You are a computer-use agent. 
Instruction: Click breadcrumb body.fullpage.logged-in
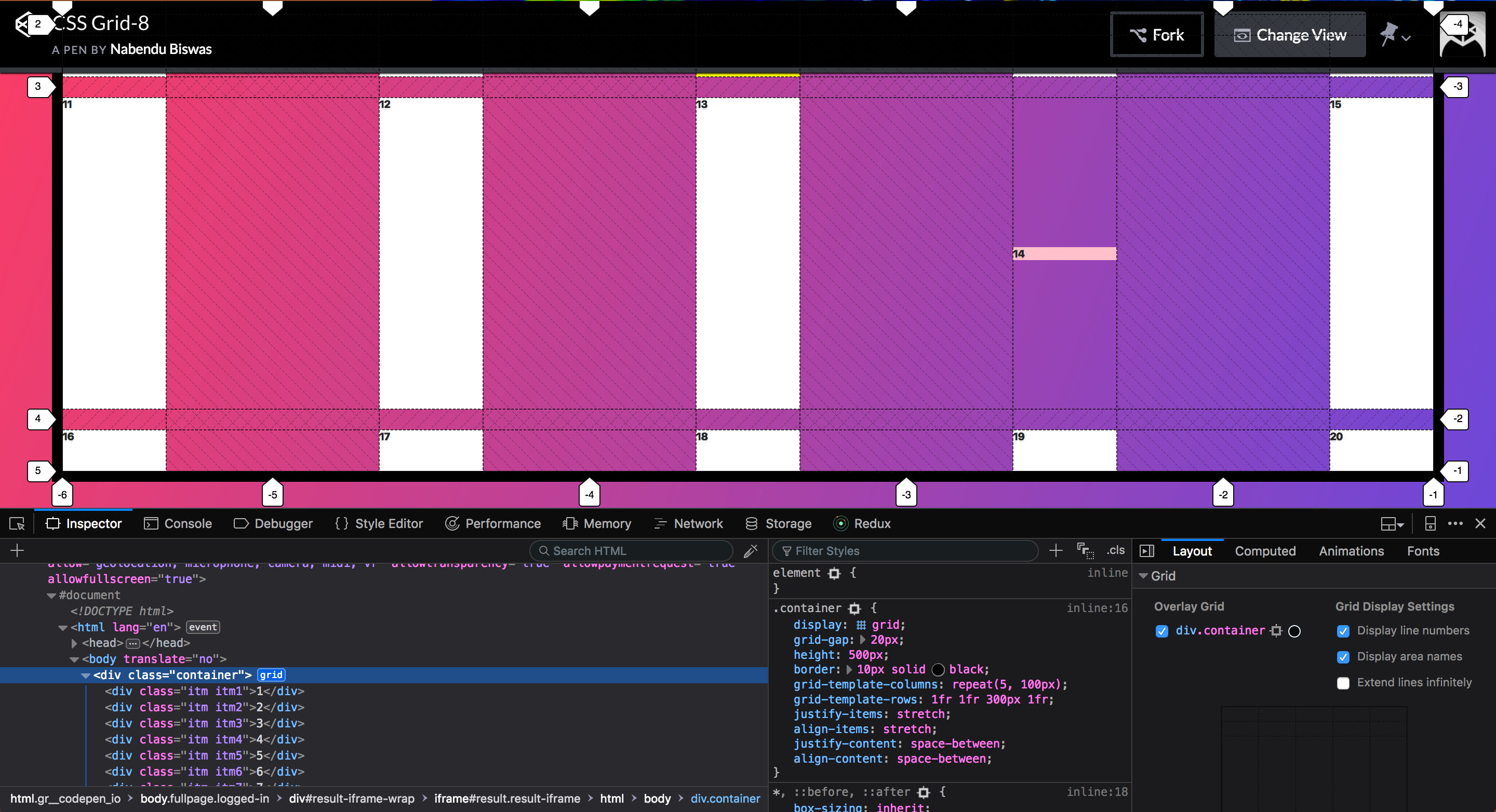click(205, 799)
